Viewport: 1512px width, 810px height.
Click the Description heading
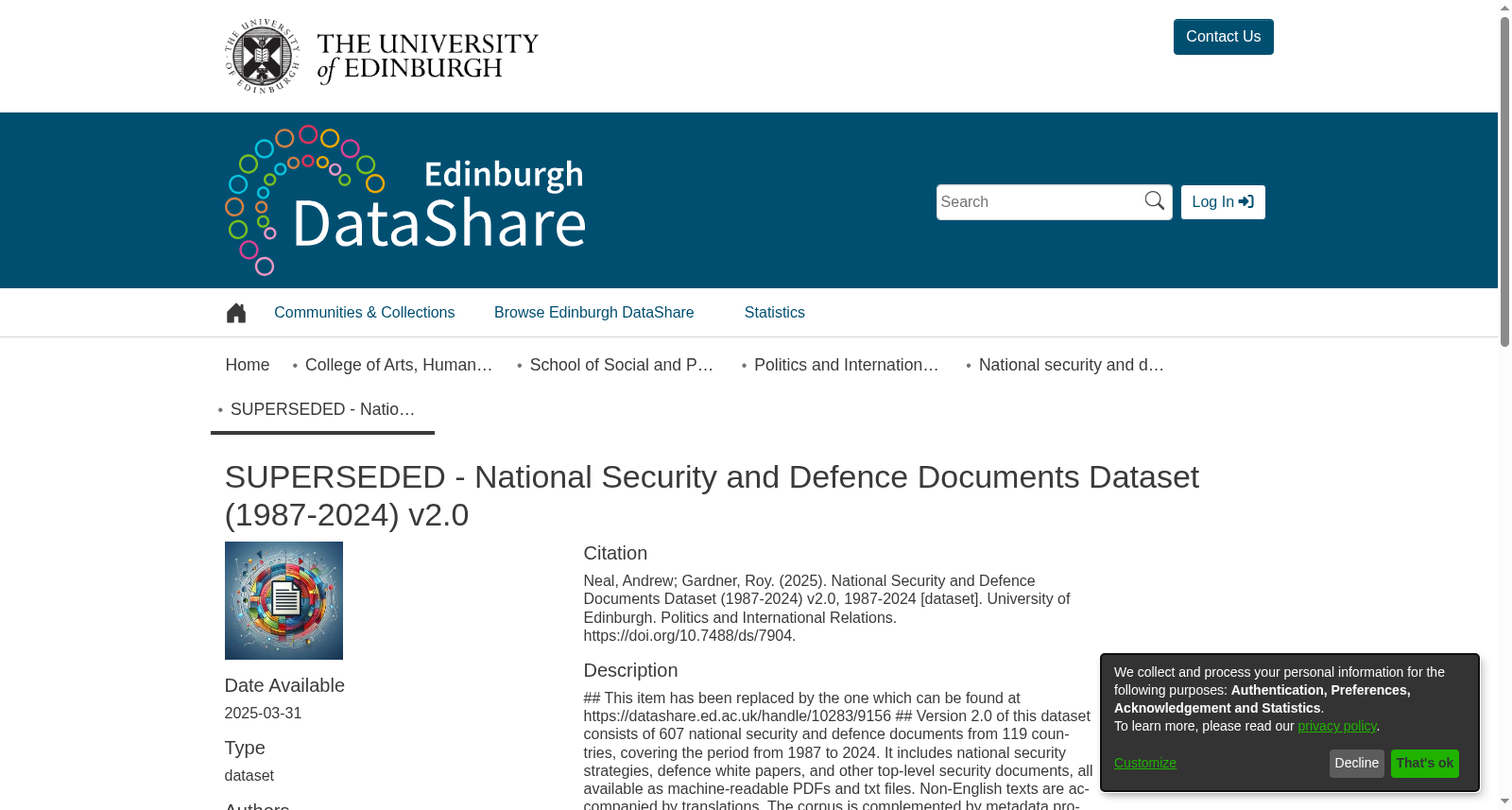click(630, 671)
